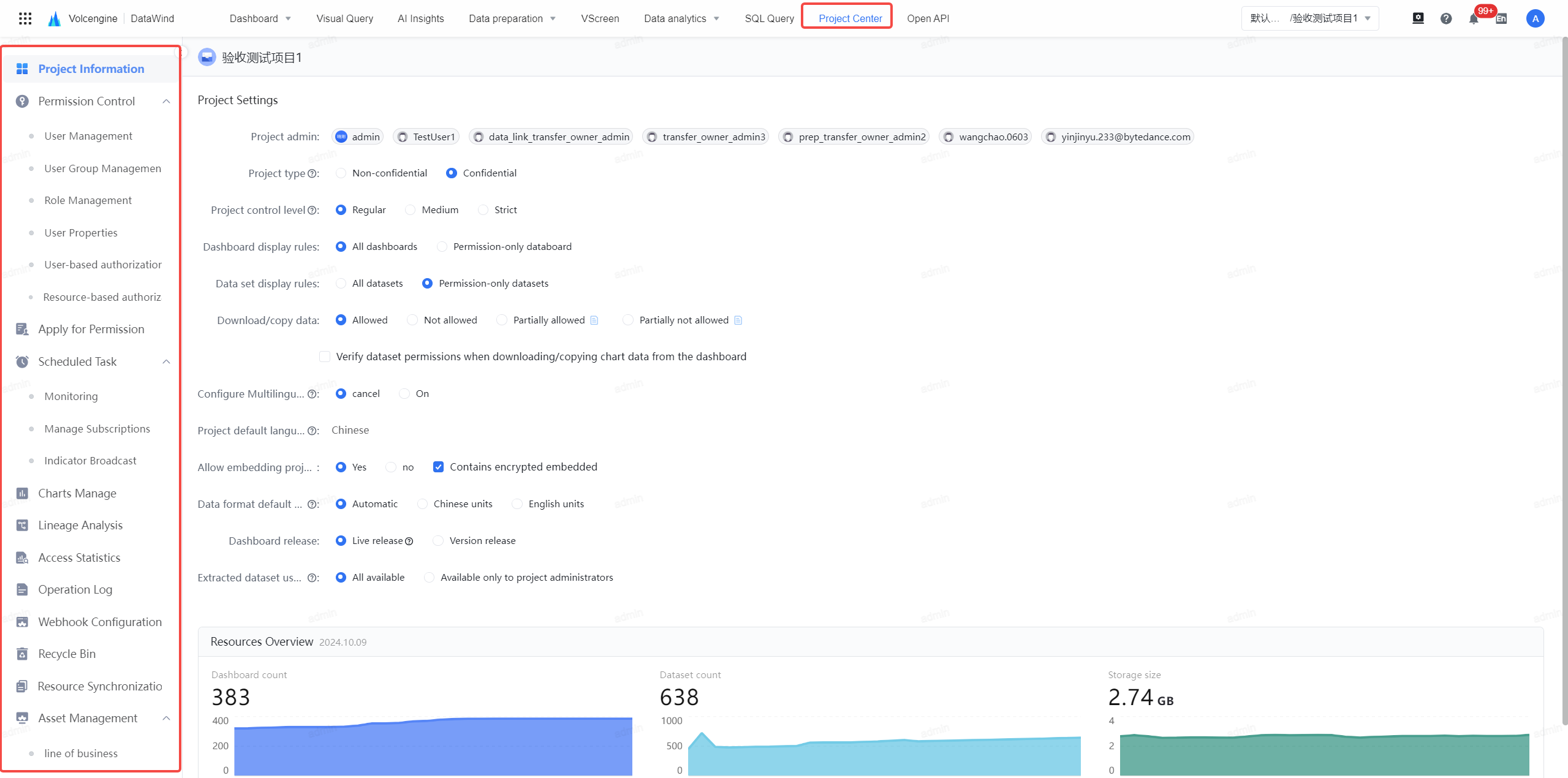Open the screen recording/download icon in header
Image resolution: width=1568 pixels, height=778 pixels.
coord(1418,18)
